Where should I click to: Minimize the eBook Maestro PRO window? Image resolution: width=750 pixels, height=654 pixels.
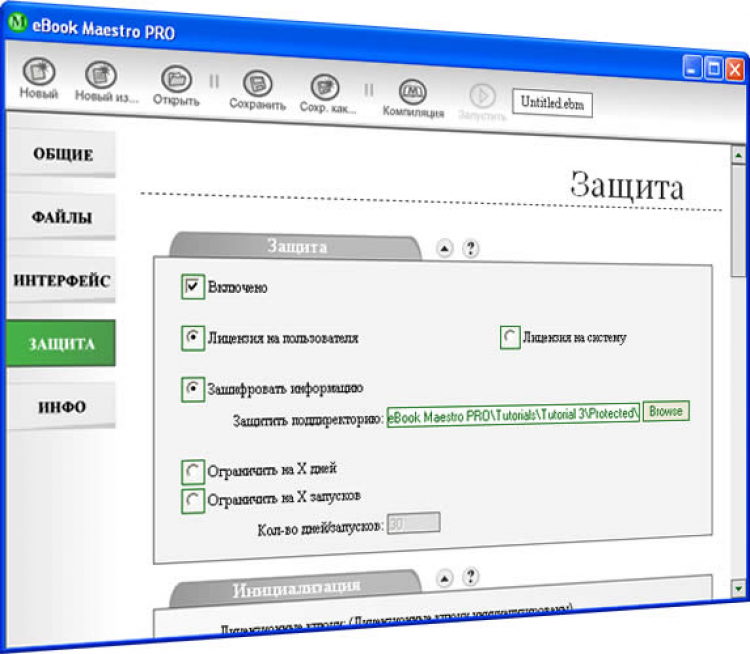pos(692,67)
